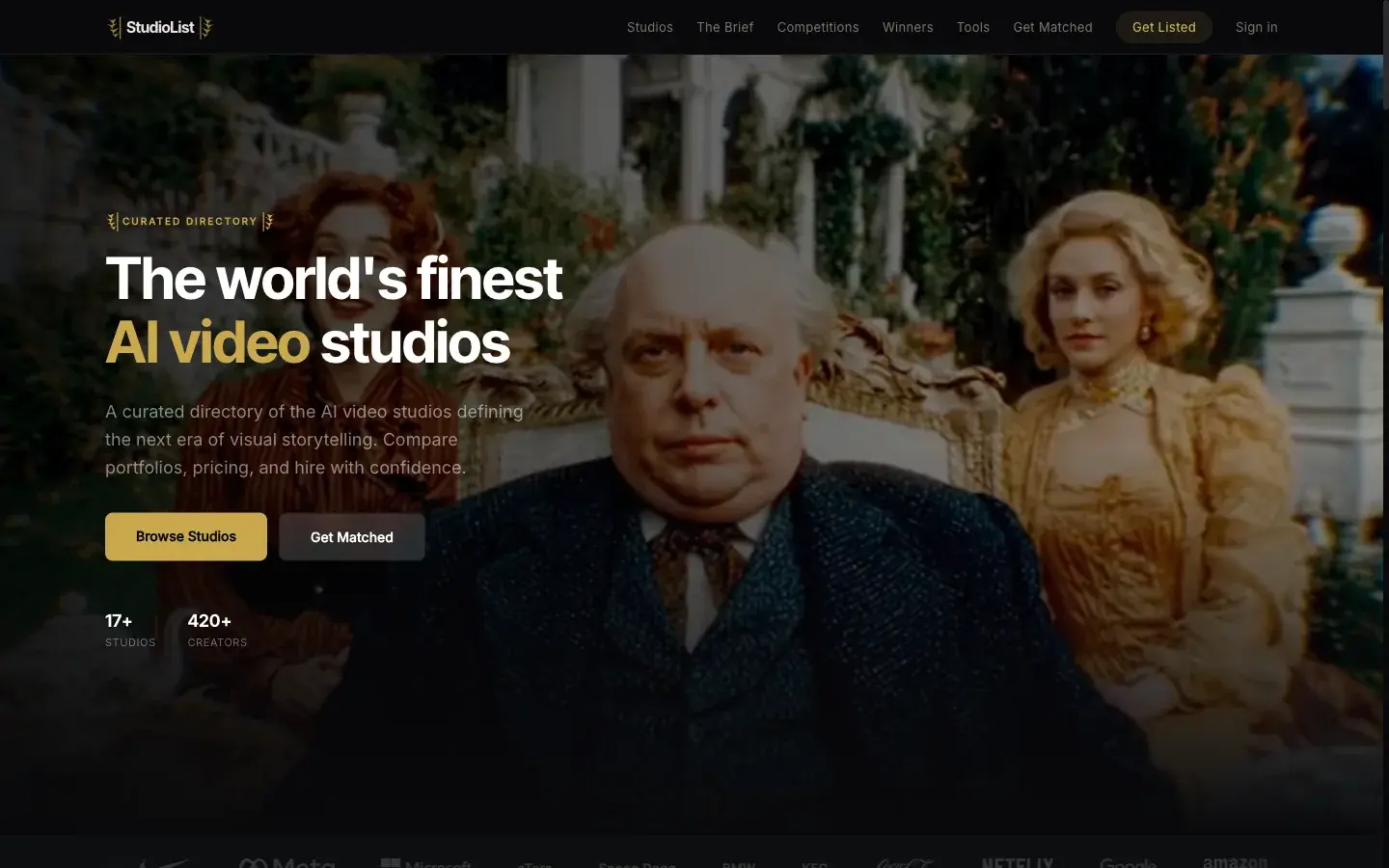
Task: Click the KFC logo
Action: pyautogui.click(x=814, y=865)
